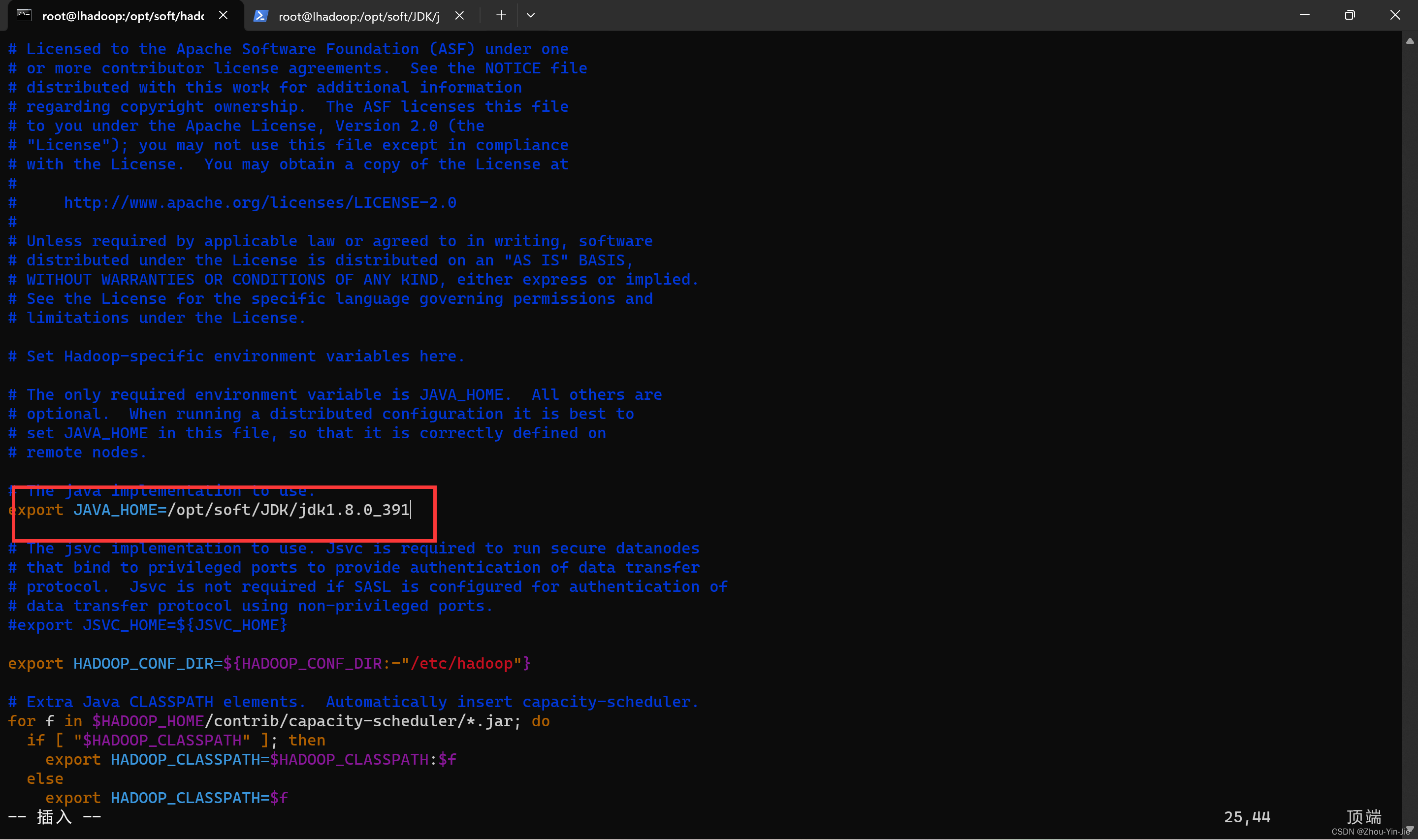Click the scrollbar down arrow
This screenshot has height=840, width=1418.
click(1410, 829)
